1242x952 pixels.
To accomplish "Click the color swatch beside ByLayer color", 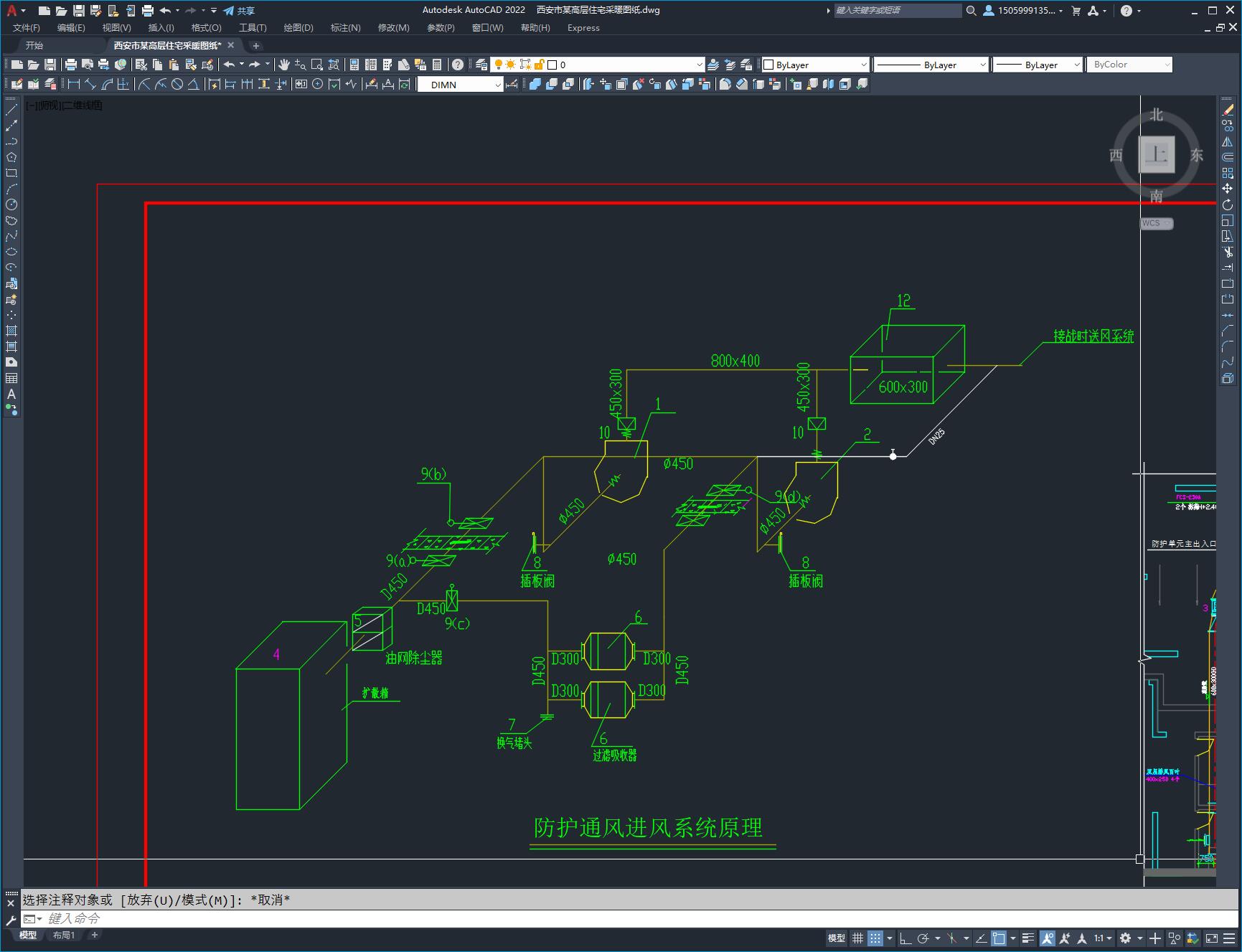I will point(768,65).
